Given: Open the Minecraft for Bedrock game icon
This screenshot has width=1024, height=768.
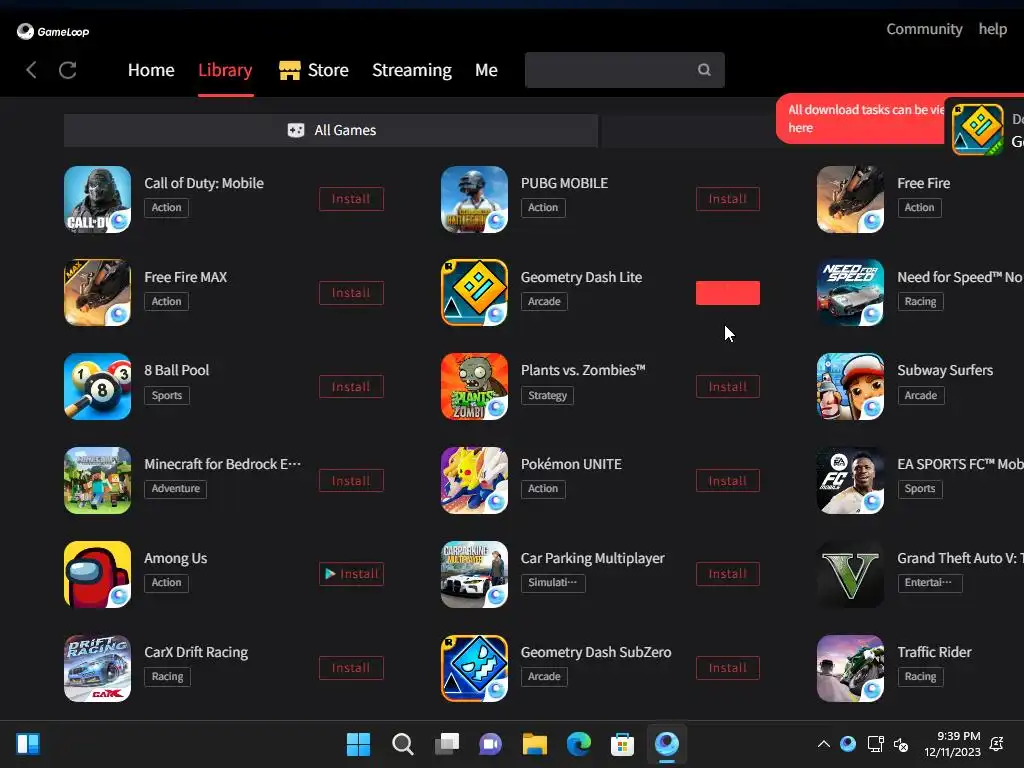Looking at the screenshot, I should click(97, 481).
